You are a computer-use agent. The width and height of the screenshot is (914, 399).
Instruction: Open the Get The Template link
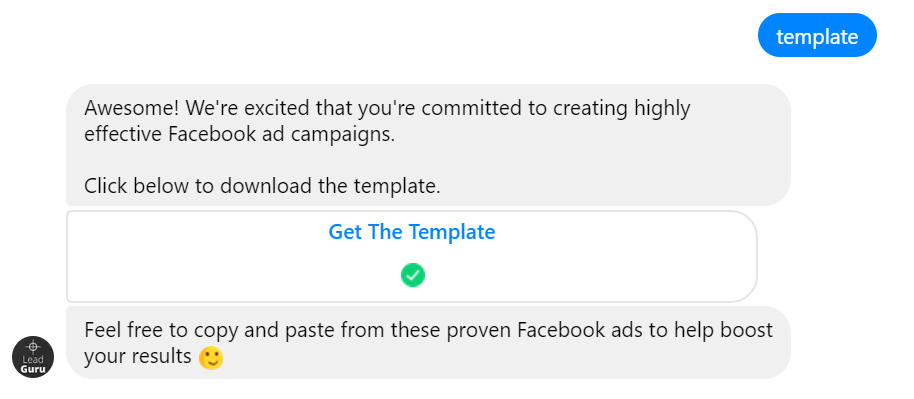tap(412, 232)
